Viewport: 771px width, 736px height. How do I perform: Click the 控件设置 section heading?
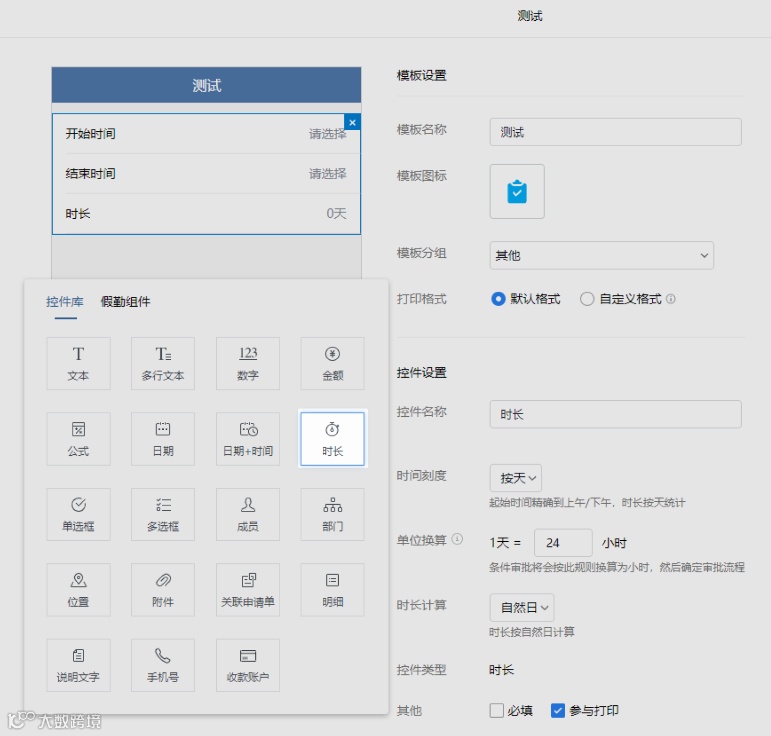pyautogui.click(x=421, y=373)
